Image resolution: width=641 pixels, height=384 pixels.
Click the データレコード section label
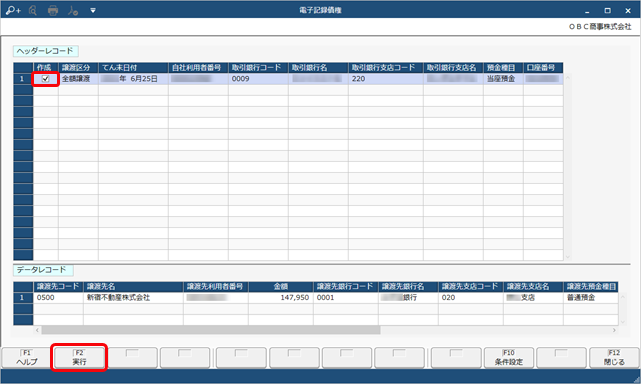click(43, 270)
